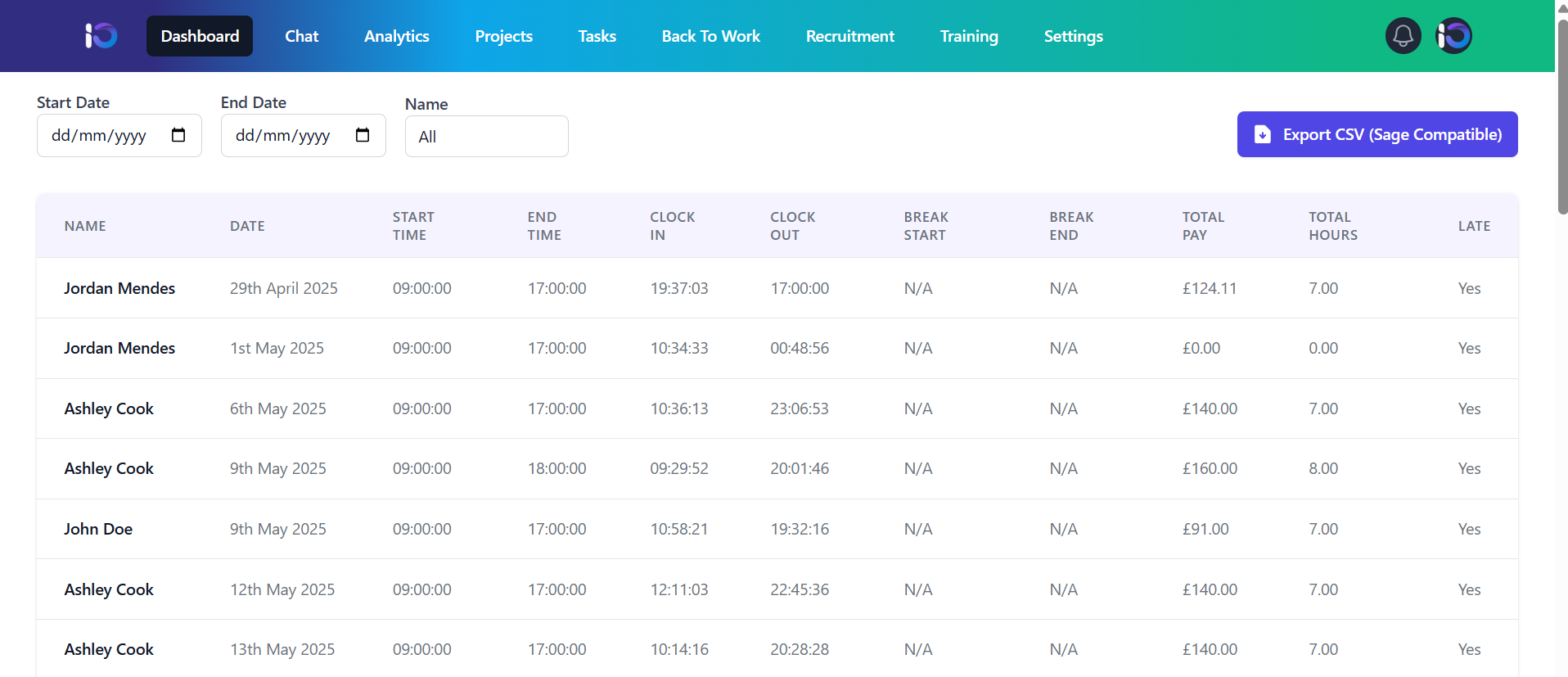Image resolution: width=1568 pixels, height=677 pixels.
Task: Open End Date calendar picker icon
Action: pyautogui.click(x=363, y=135)
